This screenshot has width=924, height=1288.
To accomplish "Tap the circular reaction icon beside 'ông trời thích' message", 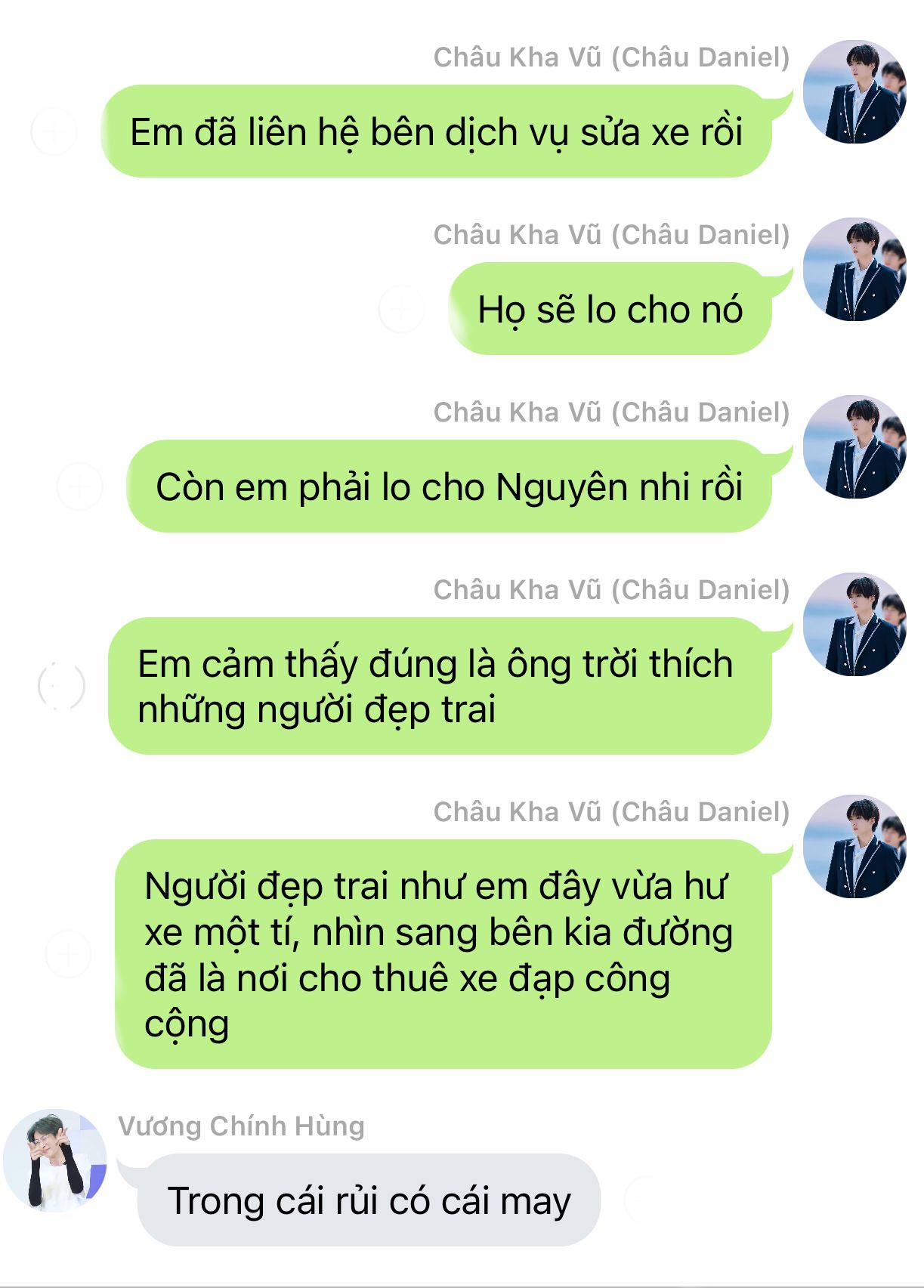I will pyautogui.click(x=61, y=686).
